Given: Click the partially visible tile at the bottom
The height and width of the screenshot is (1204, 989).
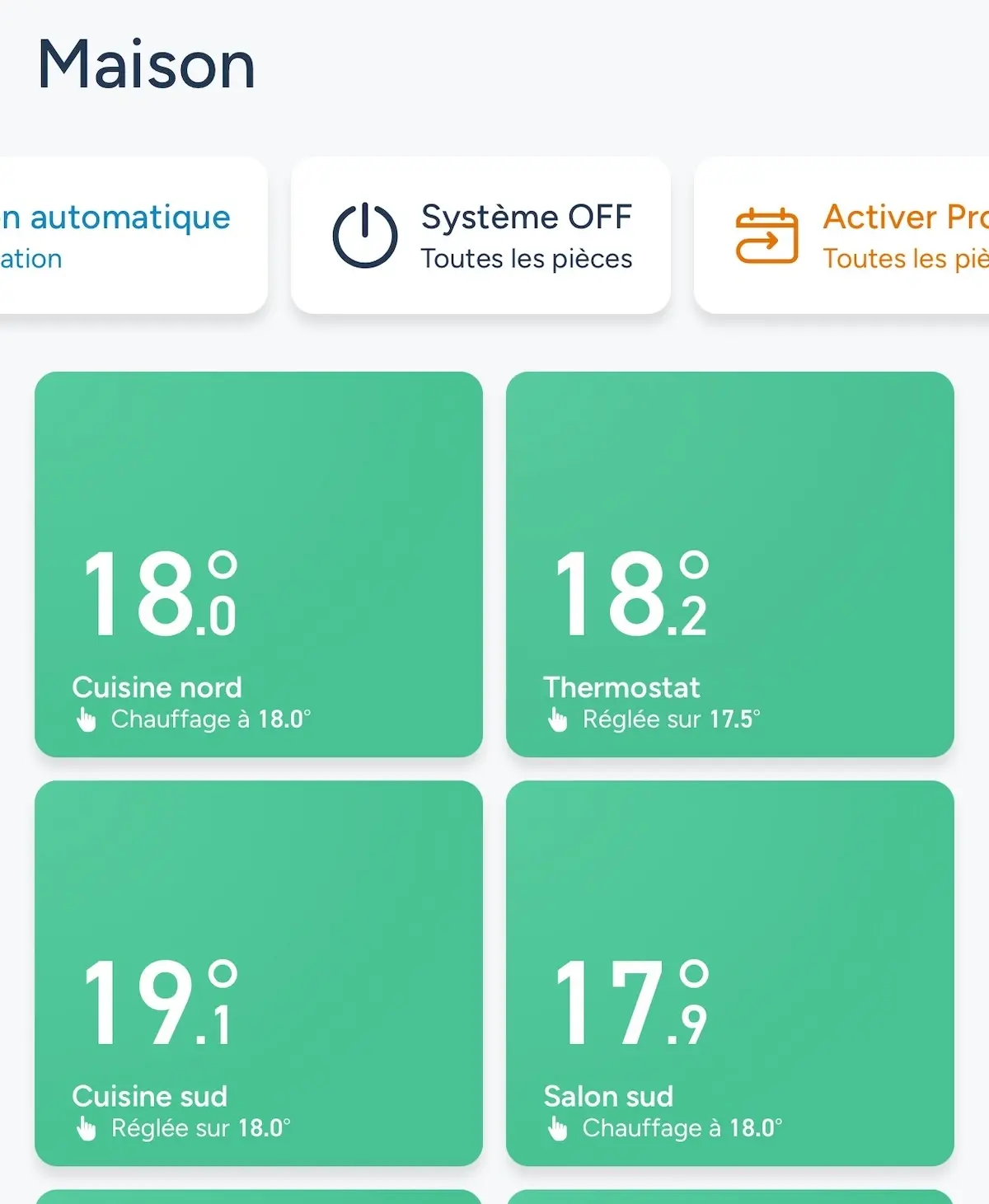Looking at the screenshot, I should click(258, 1195).
